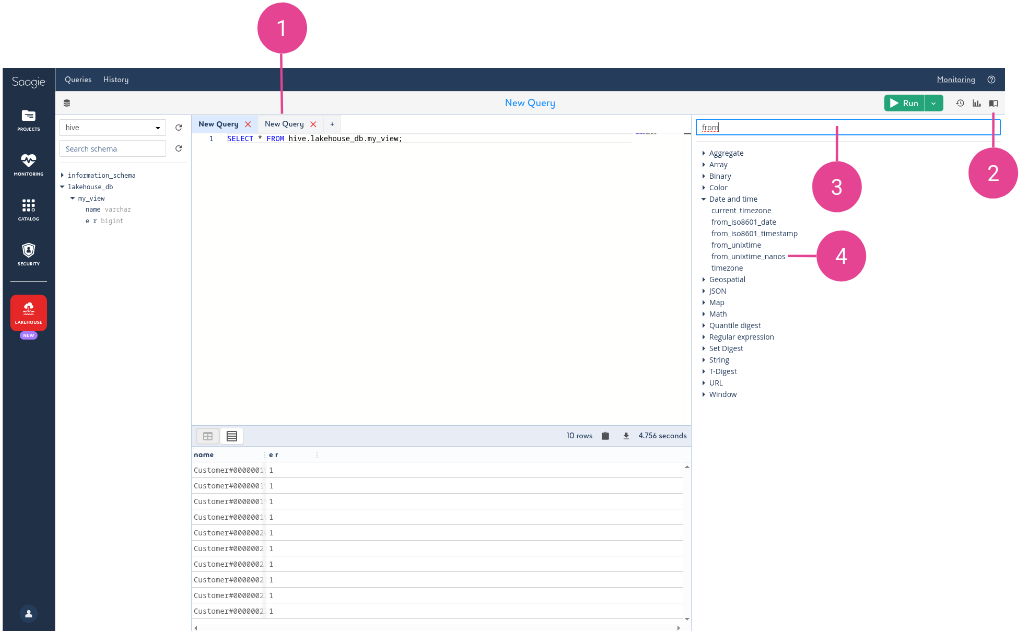1028x631 pixels.
Task: Open the help question mark icon
Action: point(991,79)
